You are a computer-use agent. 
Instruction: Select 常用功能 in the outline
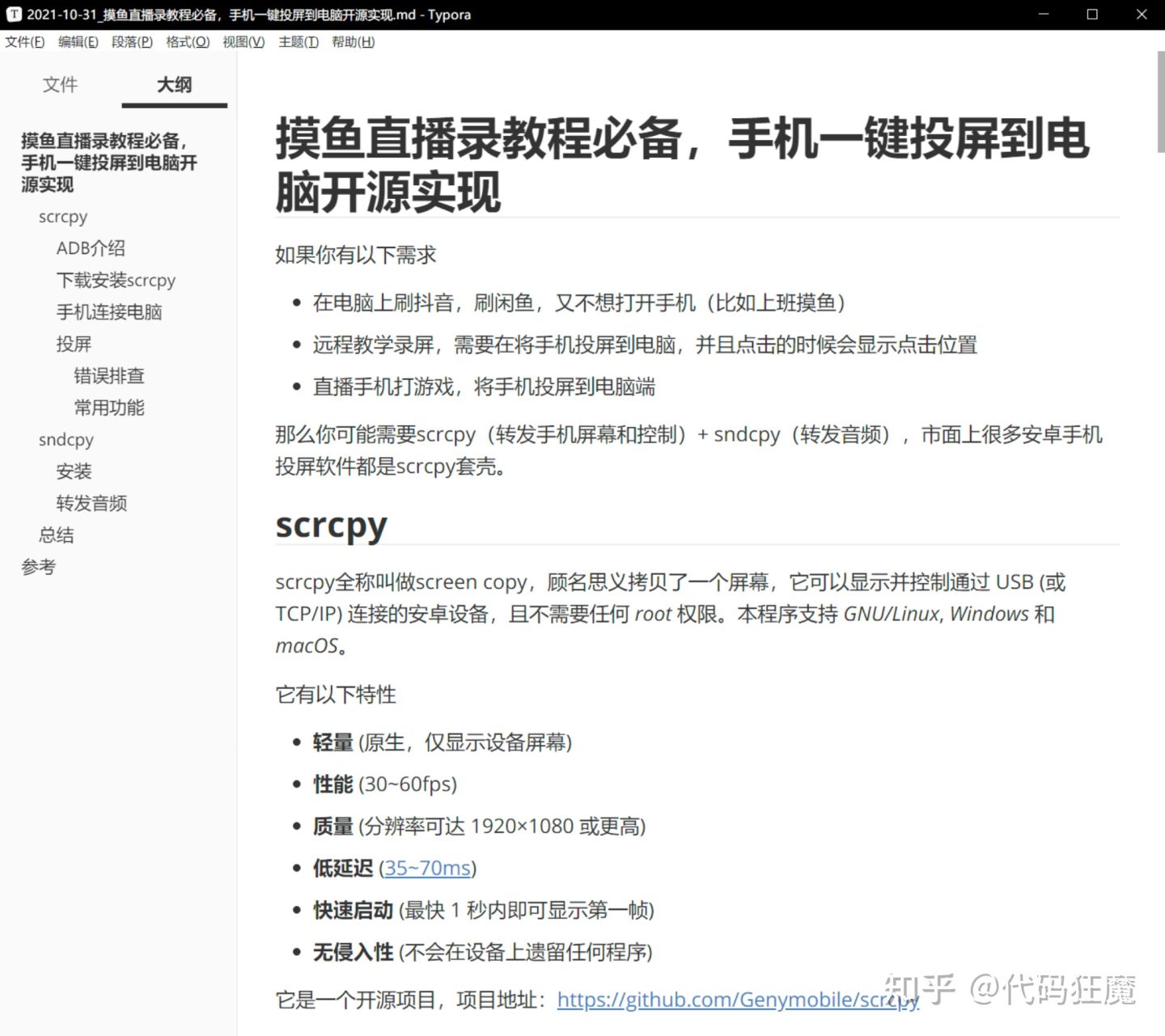tap(109, 408)
